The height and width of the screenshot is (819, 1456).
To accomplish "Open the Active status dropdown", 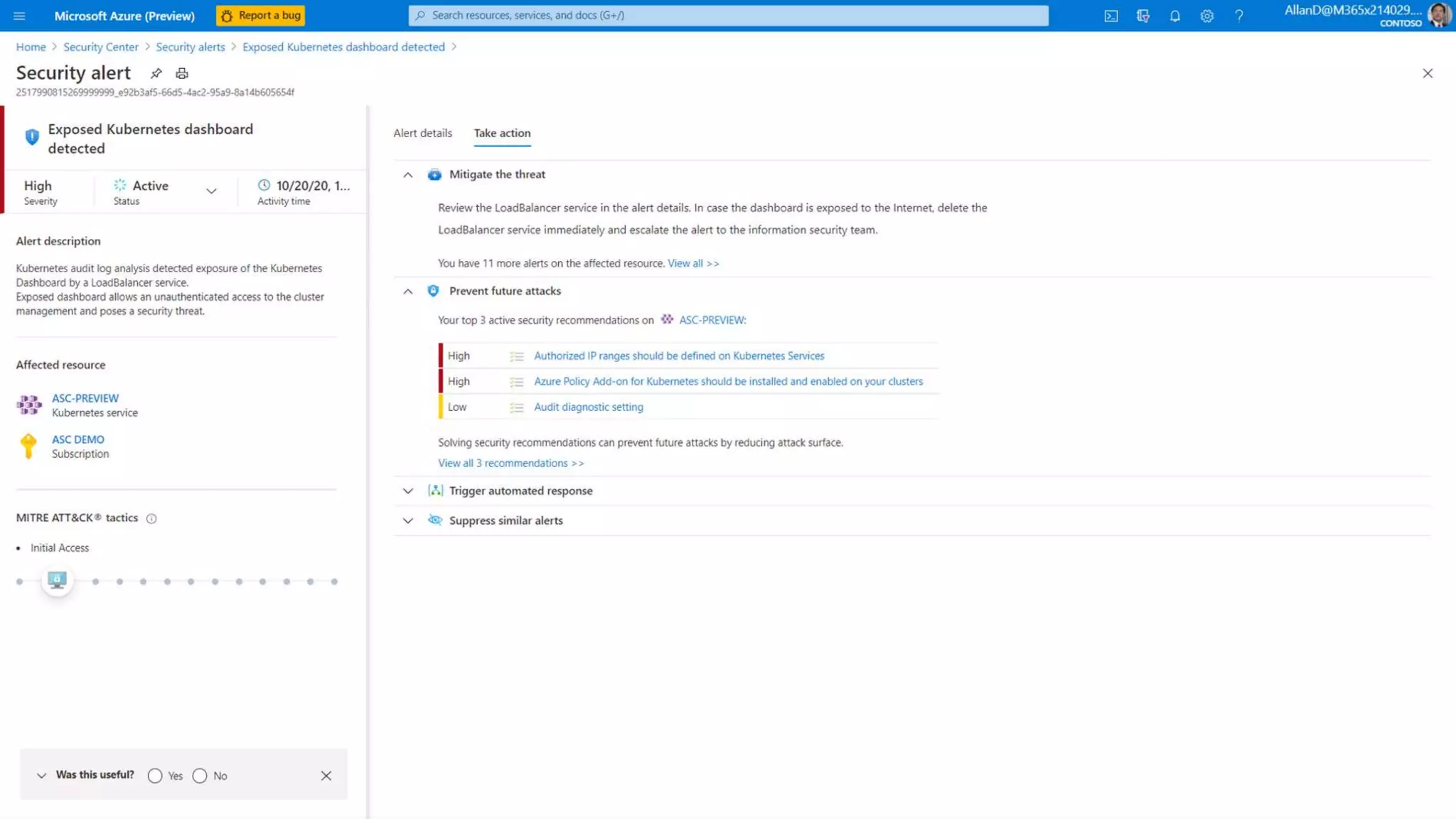I will 211,191.
